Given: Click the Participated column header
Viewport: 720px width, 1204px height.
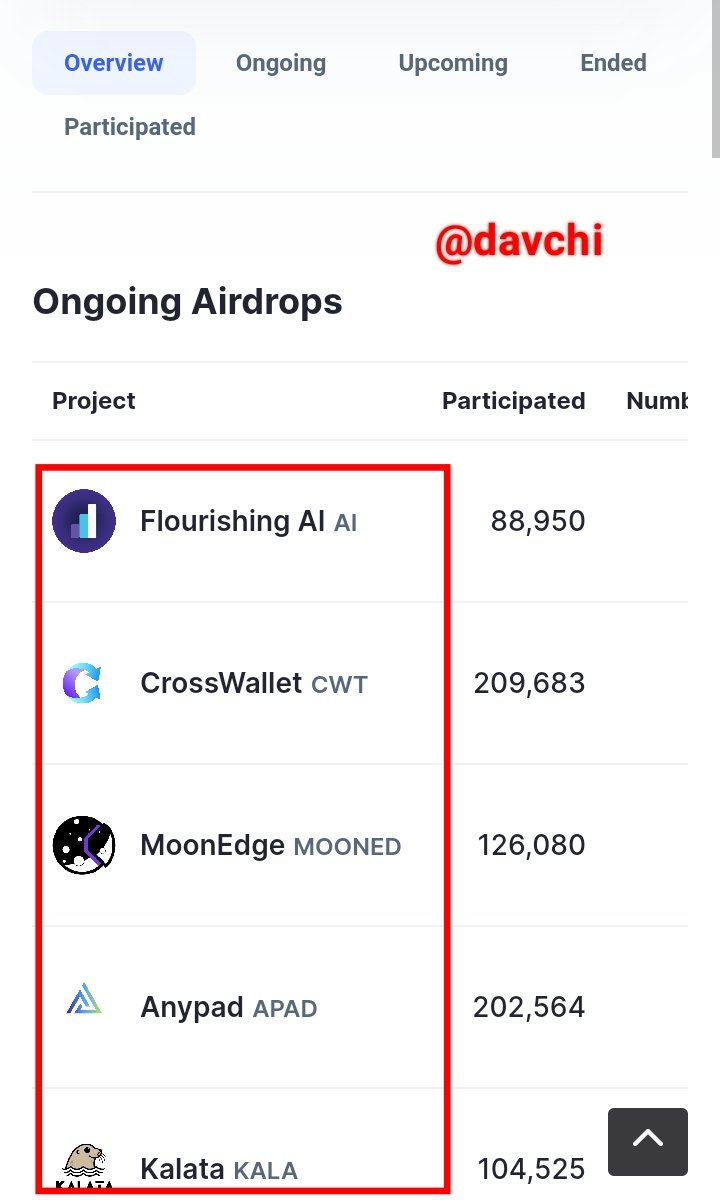Looking at the screenshot, I should 514,401.
